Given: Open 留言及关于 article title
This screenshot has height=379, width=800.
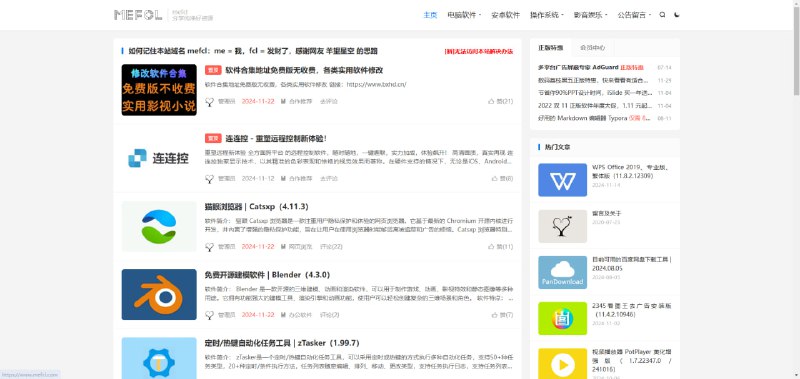Looking at the screenshot, I should click(607, 213).
